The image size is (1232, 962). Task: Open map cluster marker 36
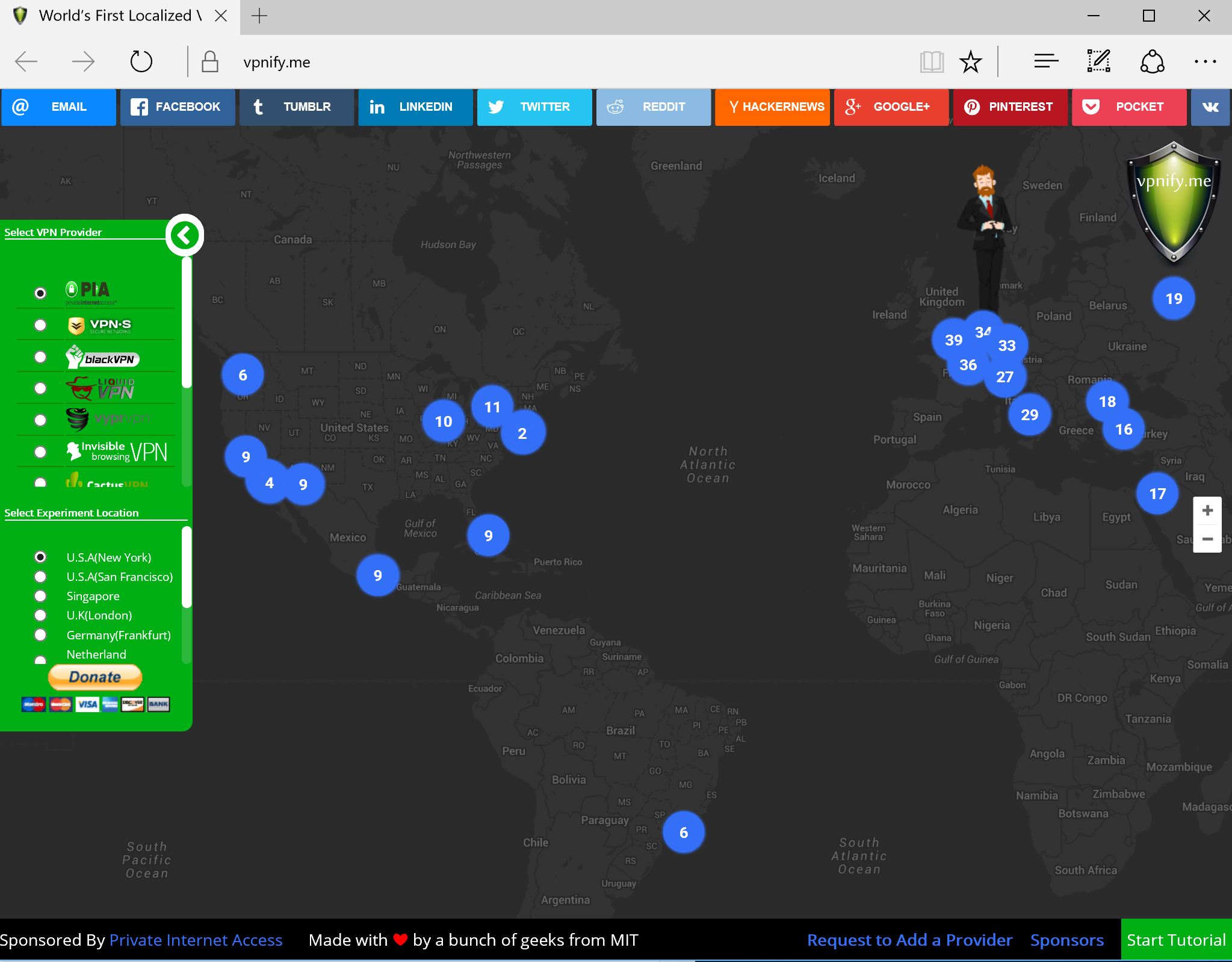968,365
